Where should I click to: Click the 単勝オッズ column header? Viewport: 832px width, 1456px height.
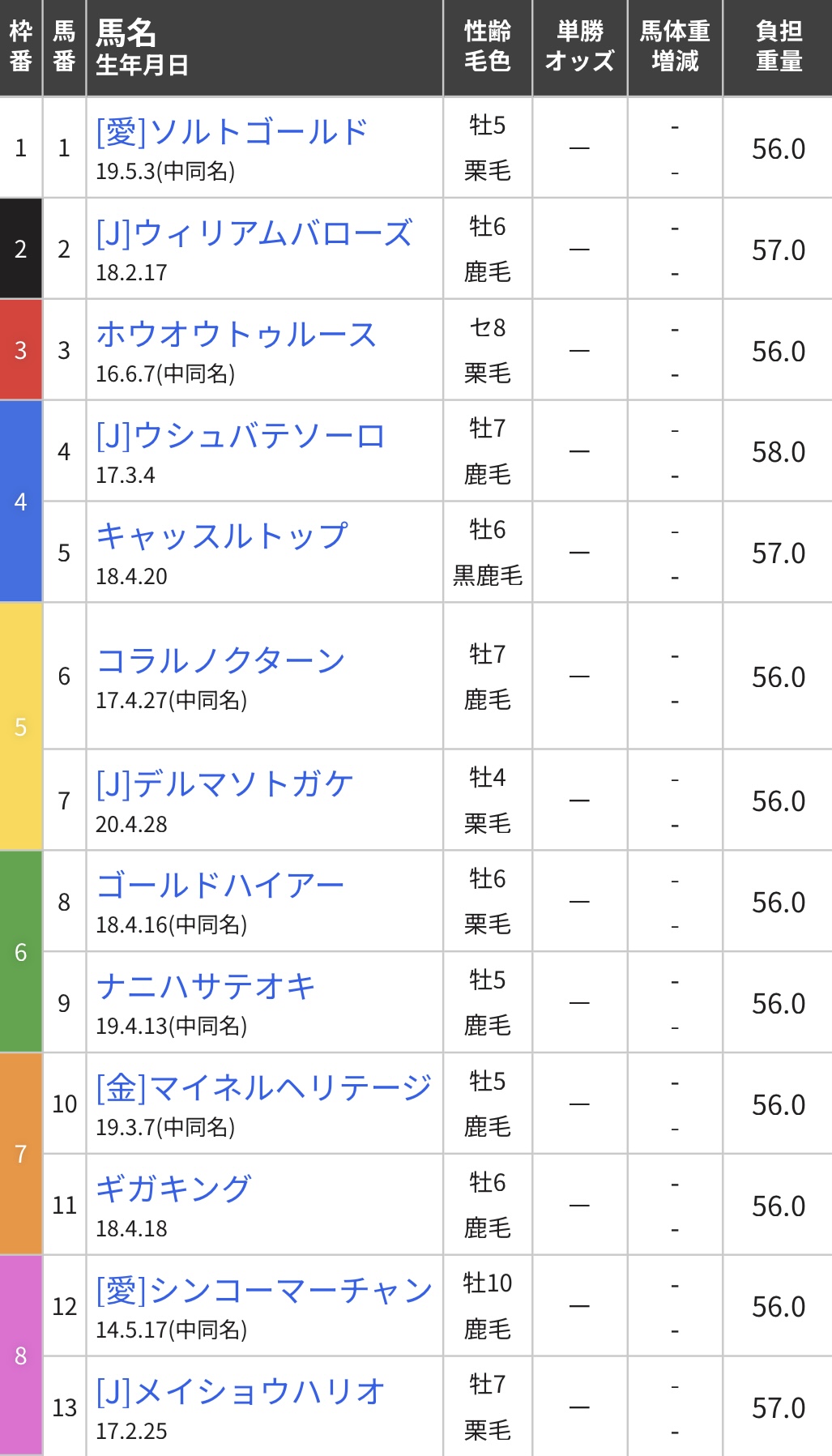point(579,47)
